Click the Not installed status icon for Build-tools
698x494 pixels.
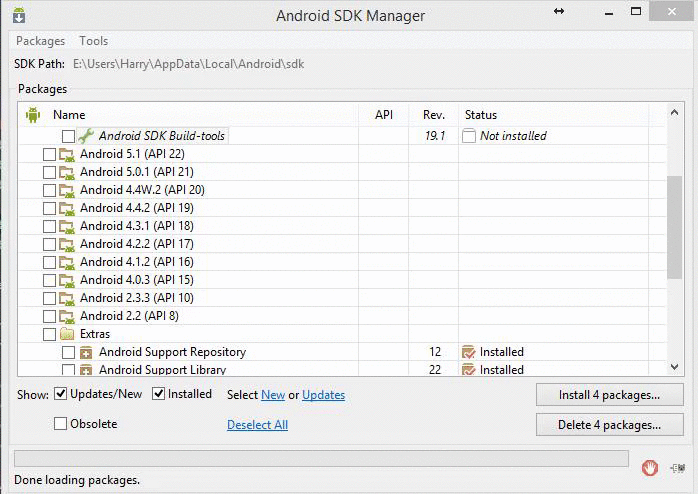[x=469, y=136]
